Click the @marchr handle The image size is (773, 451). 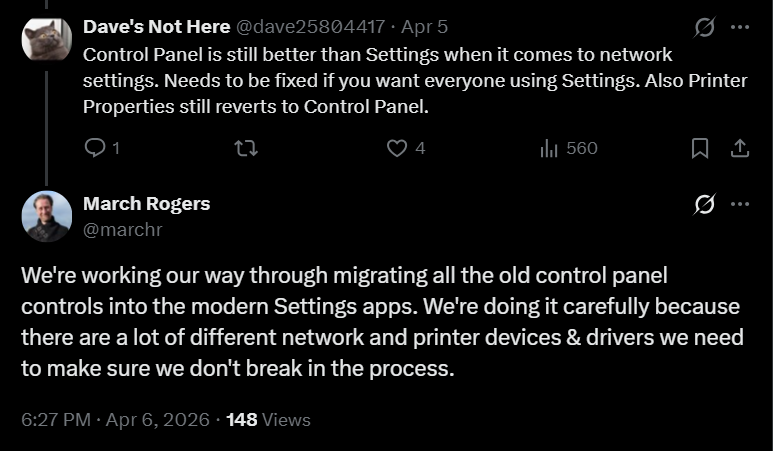[x=122, y=230]
